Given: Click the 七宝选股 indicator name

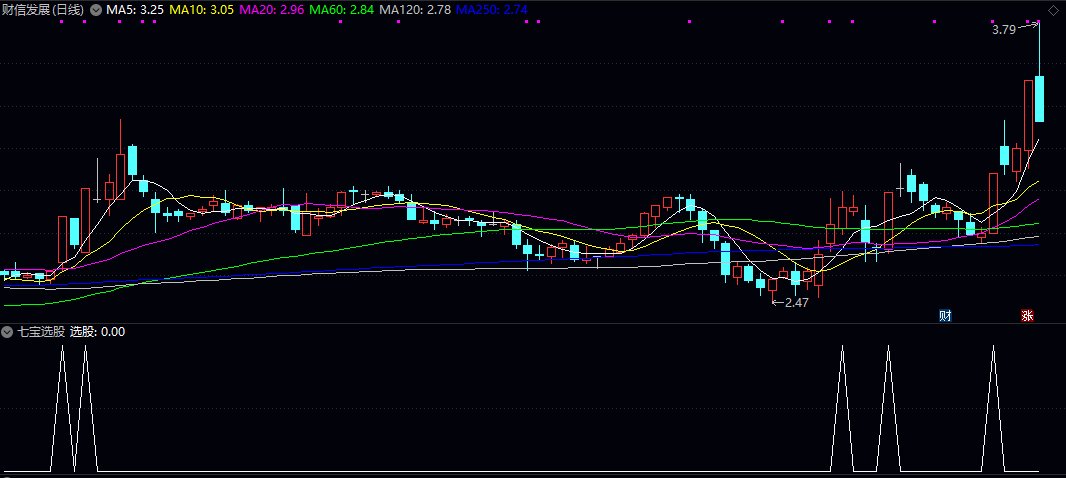Looking at the screenshot, I should click(41, 332).
